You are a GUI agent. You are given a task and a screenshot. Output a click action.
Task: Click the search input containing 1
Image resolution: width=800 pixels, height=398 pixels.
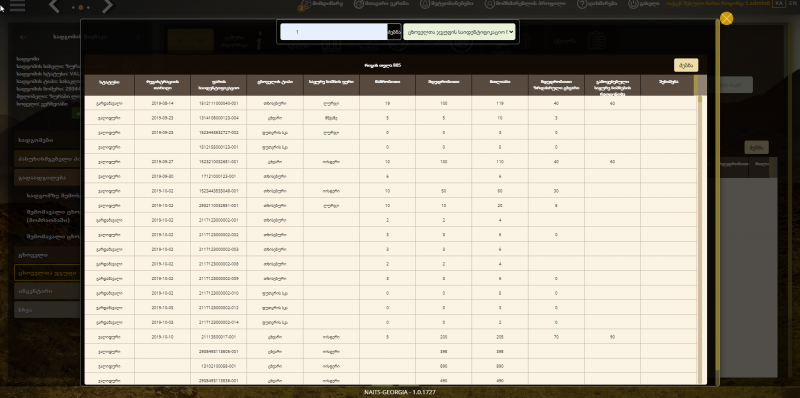333,32
